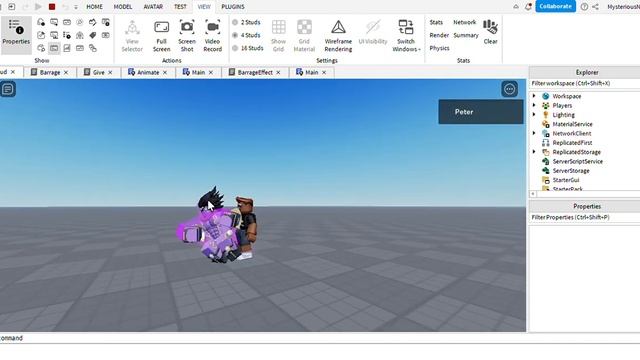Image resolution: width=640 pixels, height=360 pixels.
Task: Open the Animate script tab
Action: coord(148,72)
